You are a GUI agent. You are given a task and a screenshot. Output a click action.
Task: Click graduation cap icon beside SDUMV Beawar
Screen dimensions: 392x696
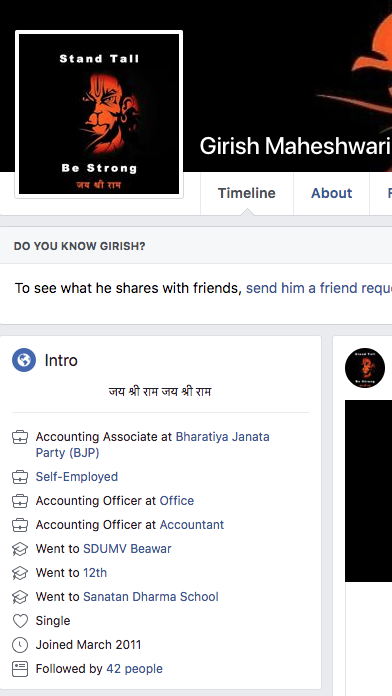(x=20, y=549)
